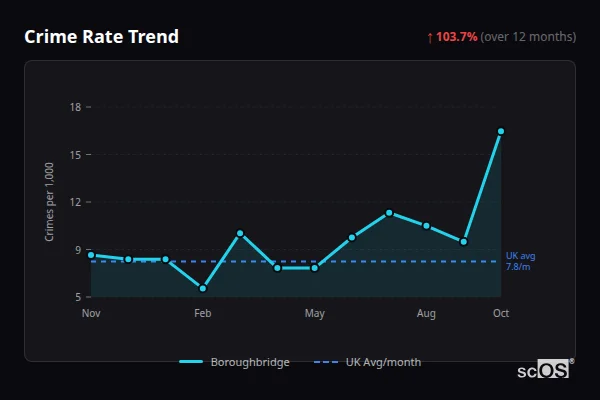Viewport: 600px width, 400px height.
Task: Select the June data point
Action: coord(352,238)
